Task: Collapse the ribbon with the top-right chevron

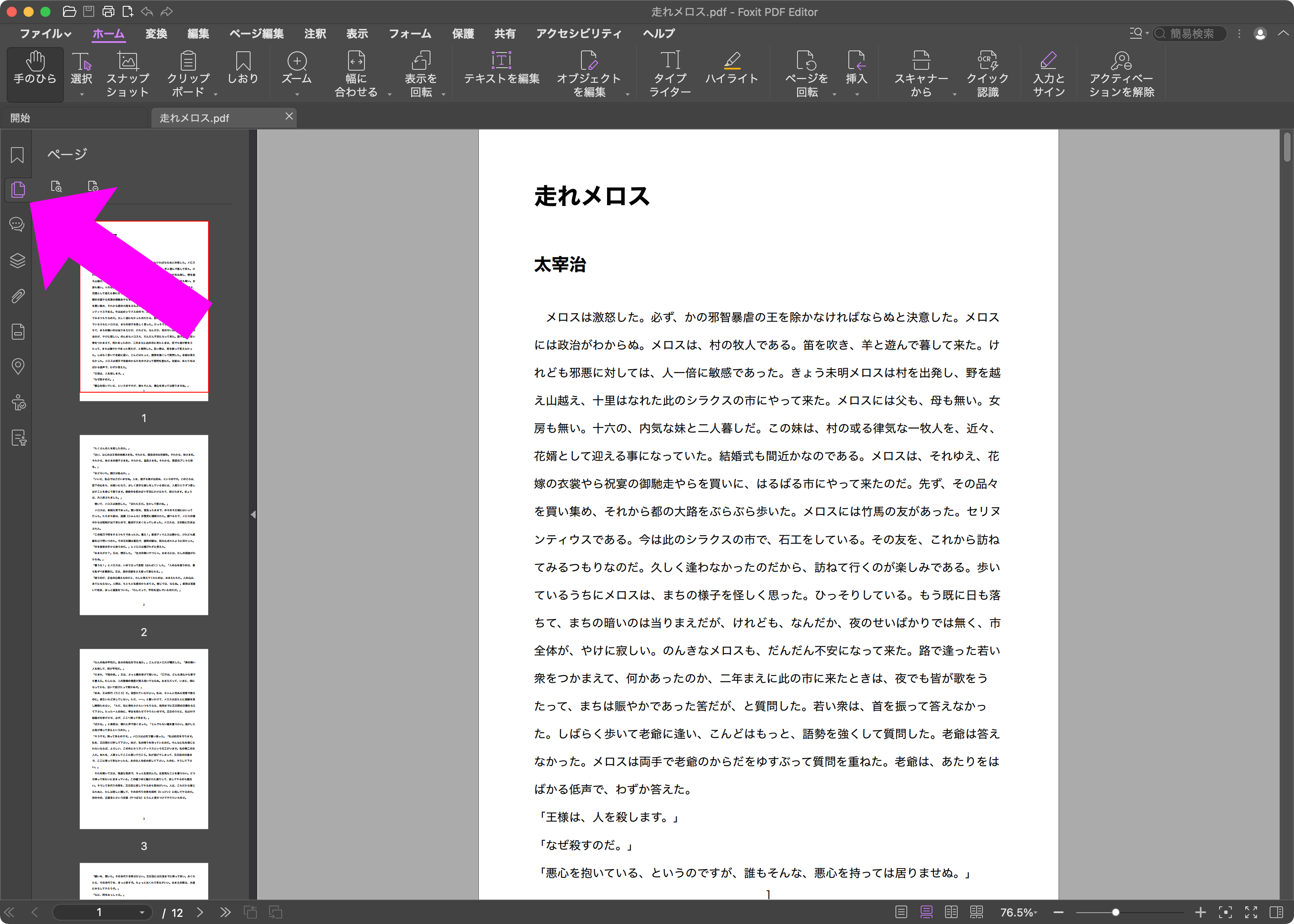Action: coord(1283,34)
